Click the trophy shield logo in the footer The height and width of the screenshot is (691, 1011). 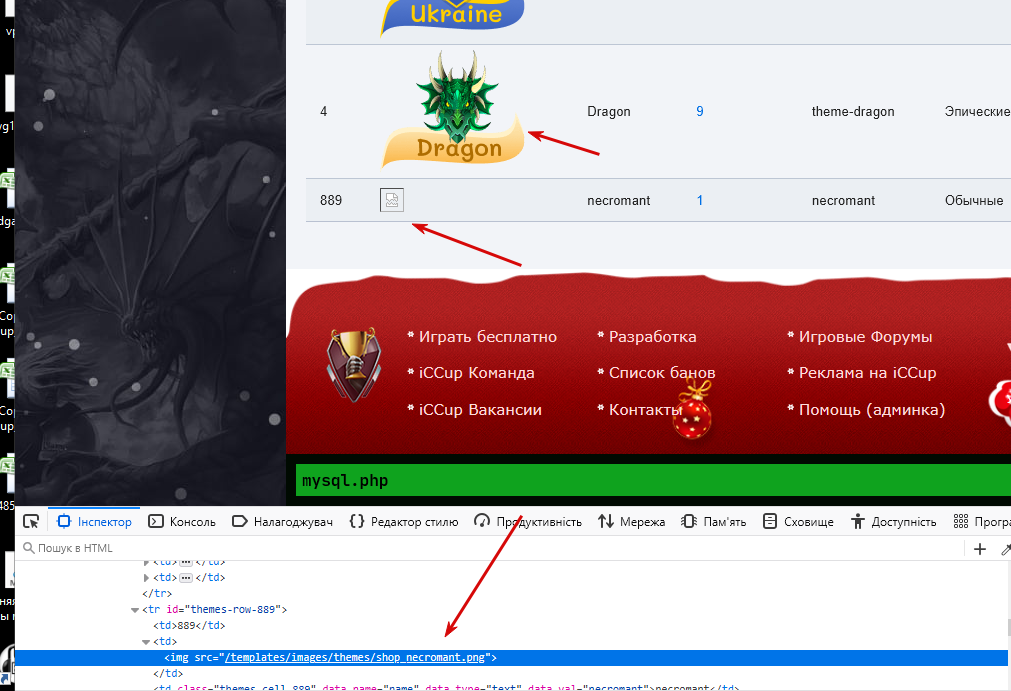(x=353, y=365)
